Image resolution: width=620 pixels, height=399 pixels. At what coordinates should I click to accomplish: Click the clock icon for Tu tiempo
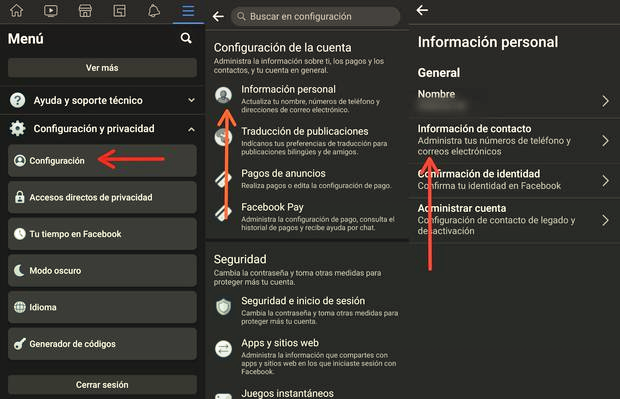pyautogui.click(x=19, y=234)
